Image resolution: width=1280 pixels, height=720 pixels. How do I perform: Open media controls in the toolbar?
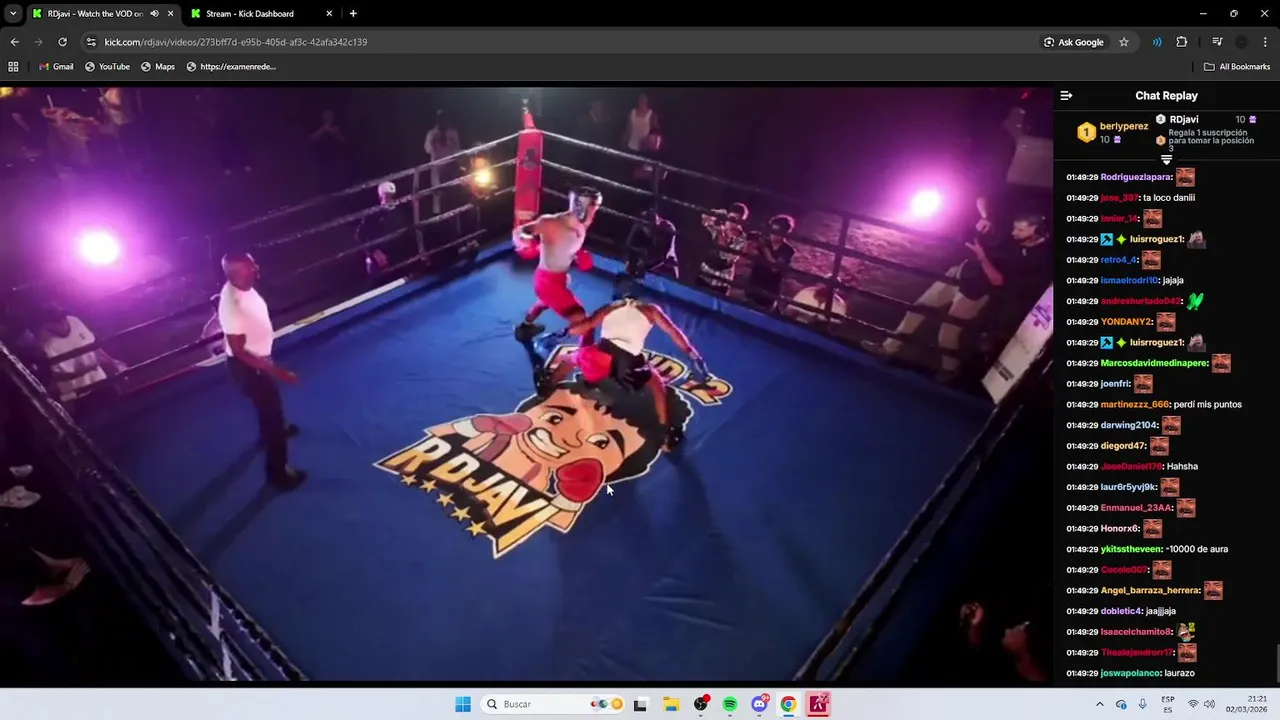coord(1217,42)
